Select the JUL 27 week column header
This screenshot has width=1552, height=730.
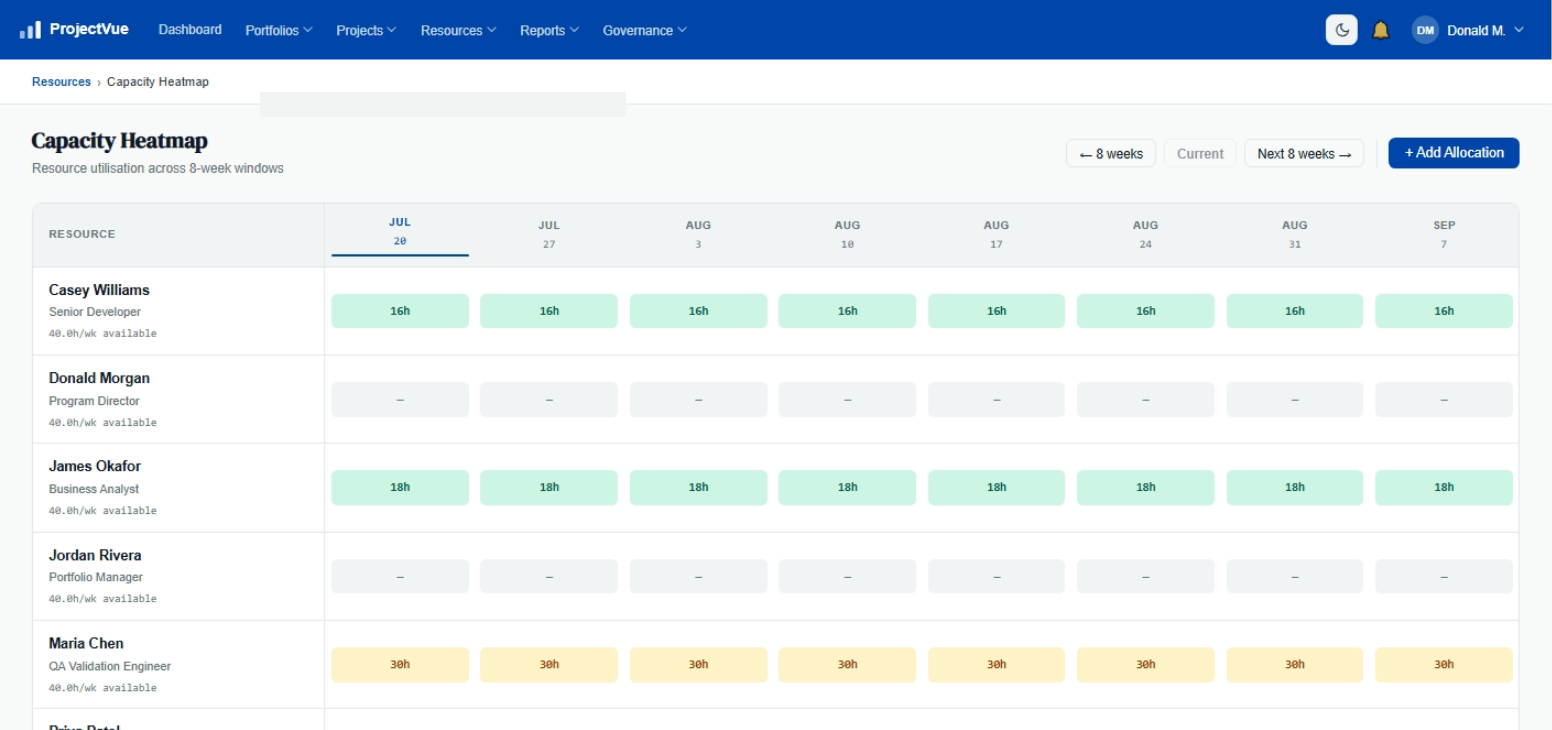pos(549,234)
